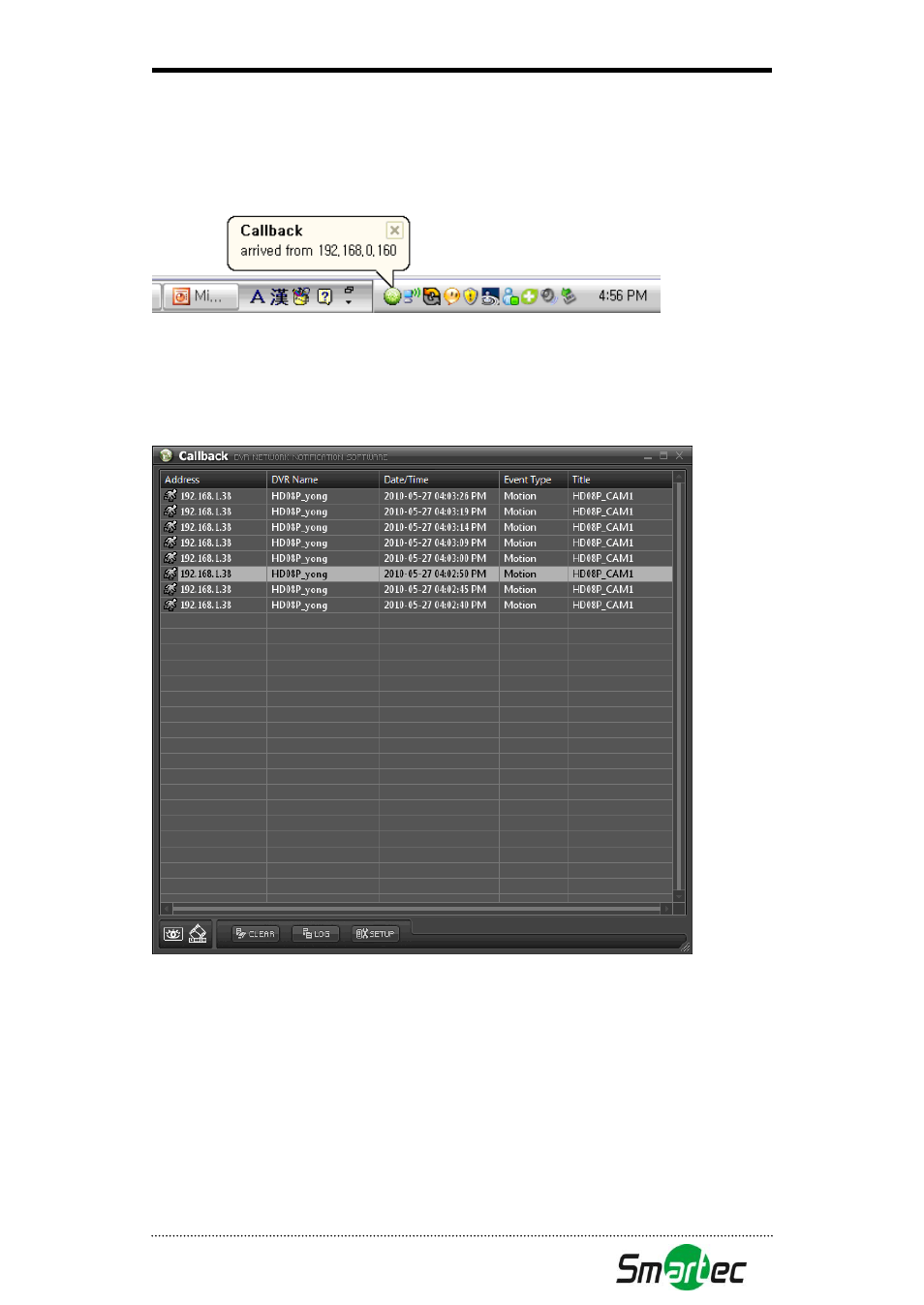
Task: Click the vertical scrollbar of the event list
Action: (679, 687)
